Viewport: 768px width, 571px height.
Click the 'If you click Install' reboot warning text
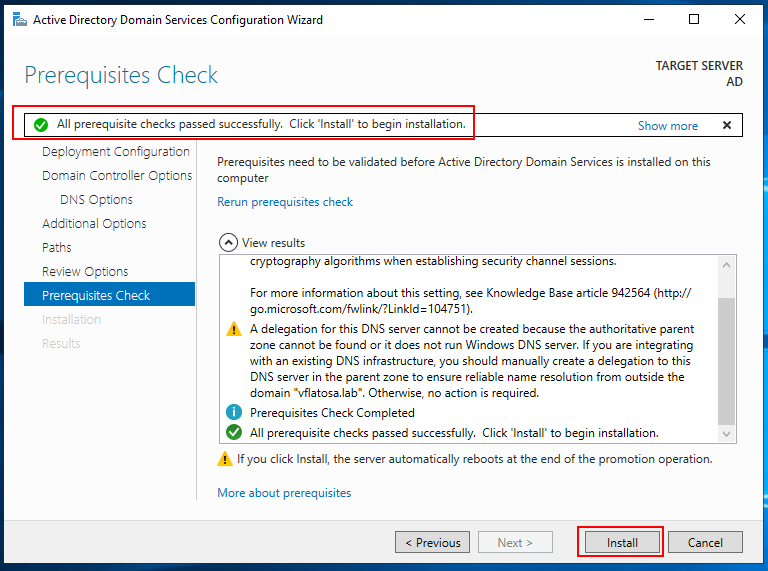[475, 459]
